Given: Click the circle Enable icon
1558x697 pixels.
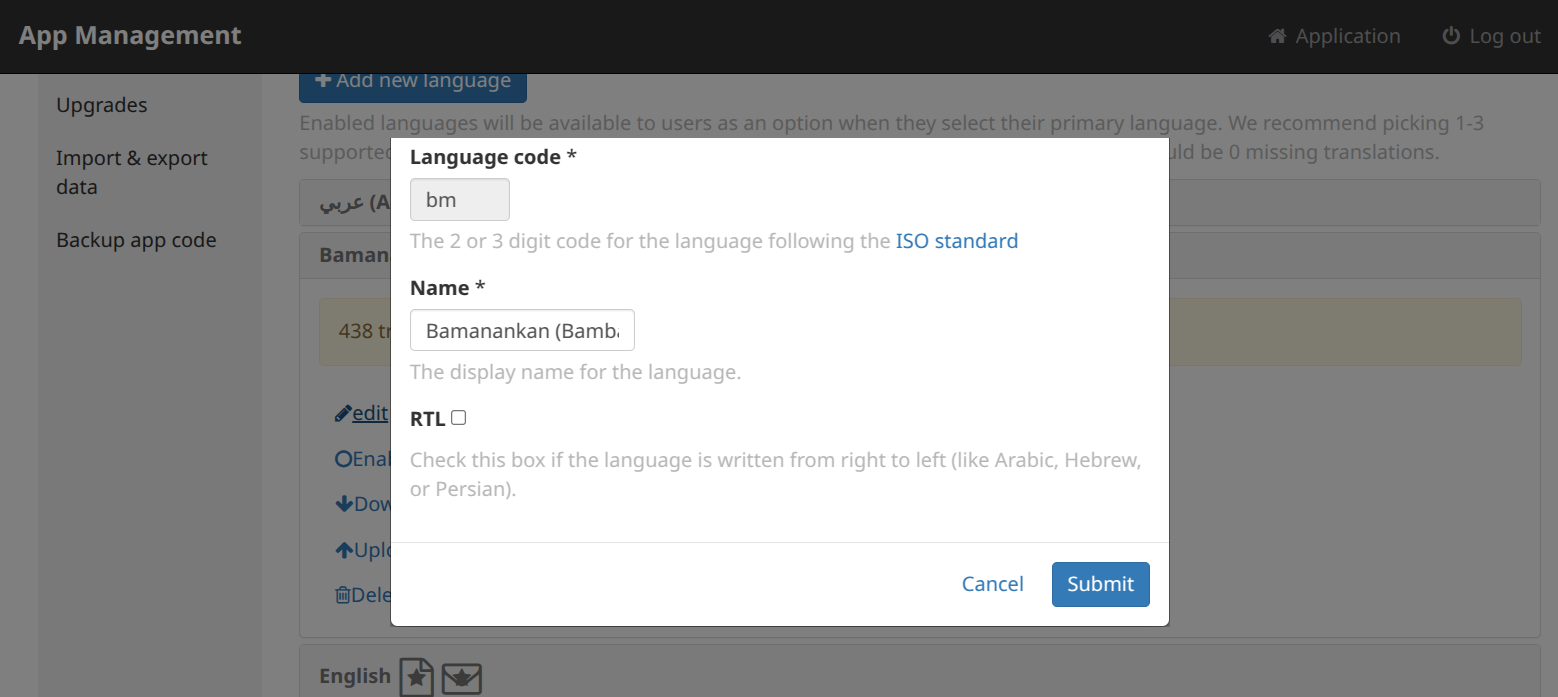Looking at the screenshot, I should [x=343, y=459].
